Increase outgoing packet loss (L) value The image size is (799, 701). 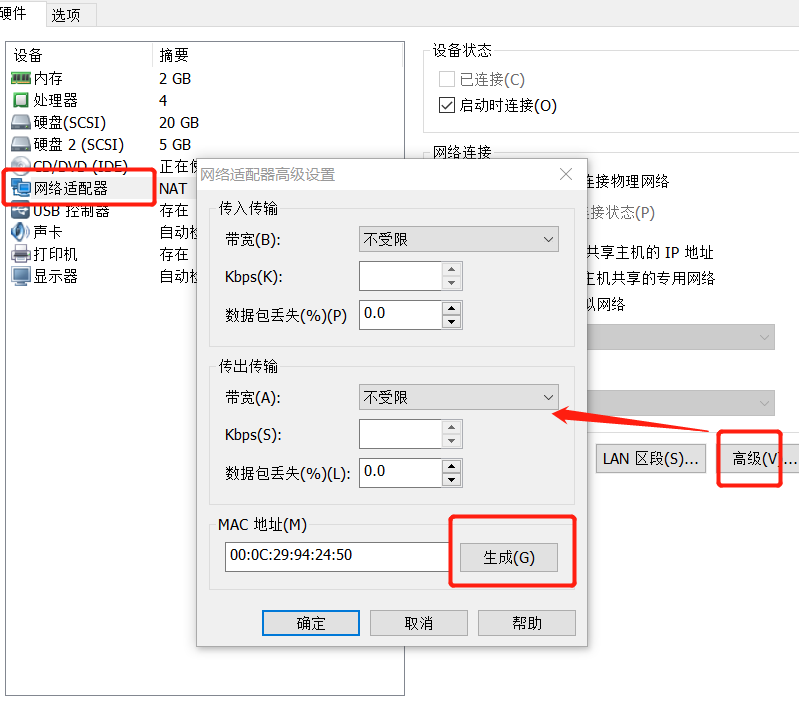tap(451, 466)
